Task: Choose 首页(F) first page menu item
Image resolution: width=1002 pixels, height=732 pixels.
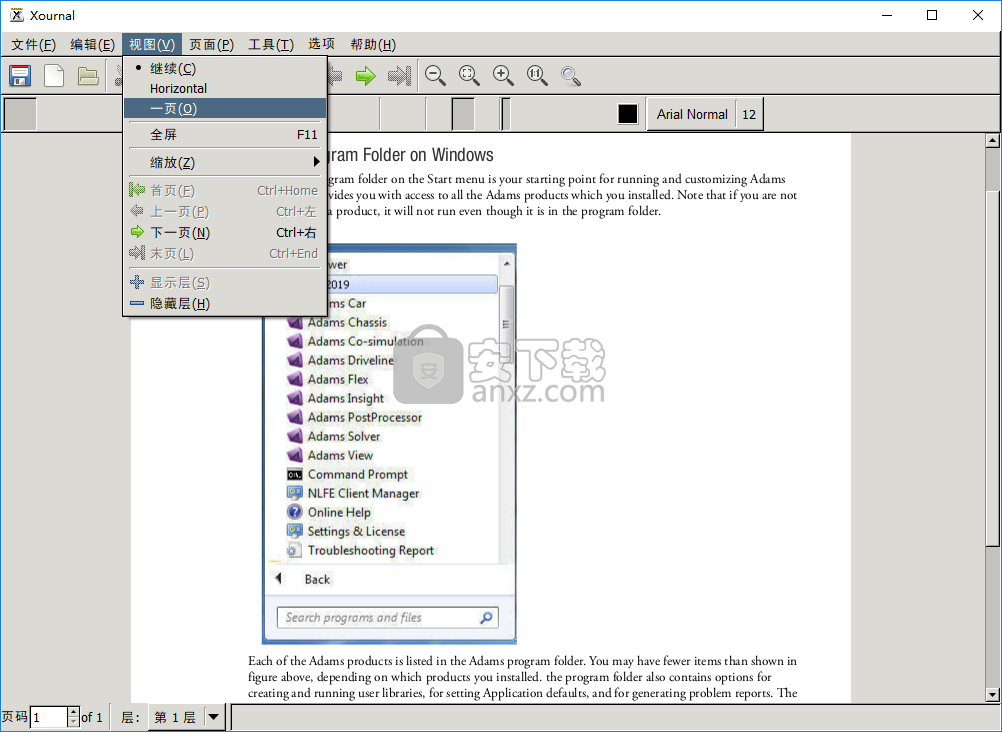Action: (x=225, y=191)
